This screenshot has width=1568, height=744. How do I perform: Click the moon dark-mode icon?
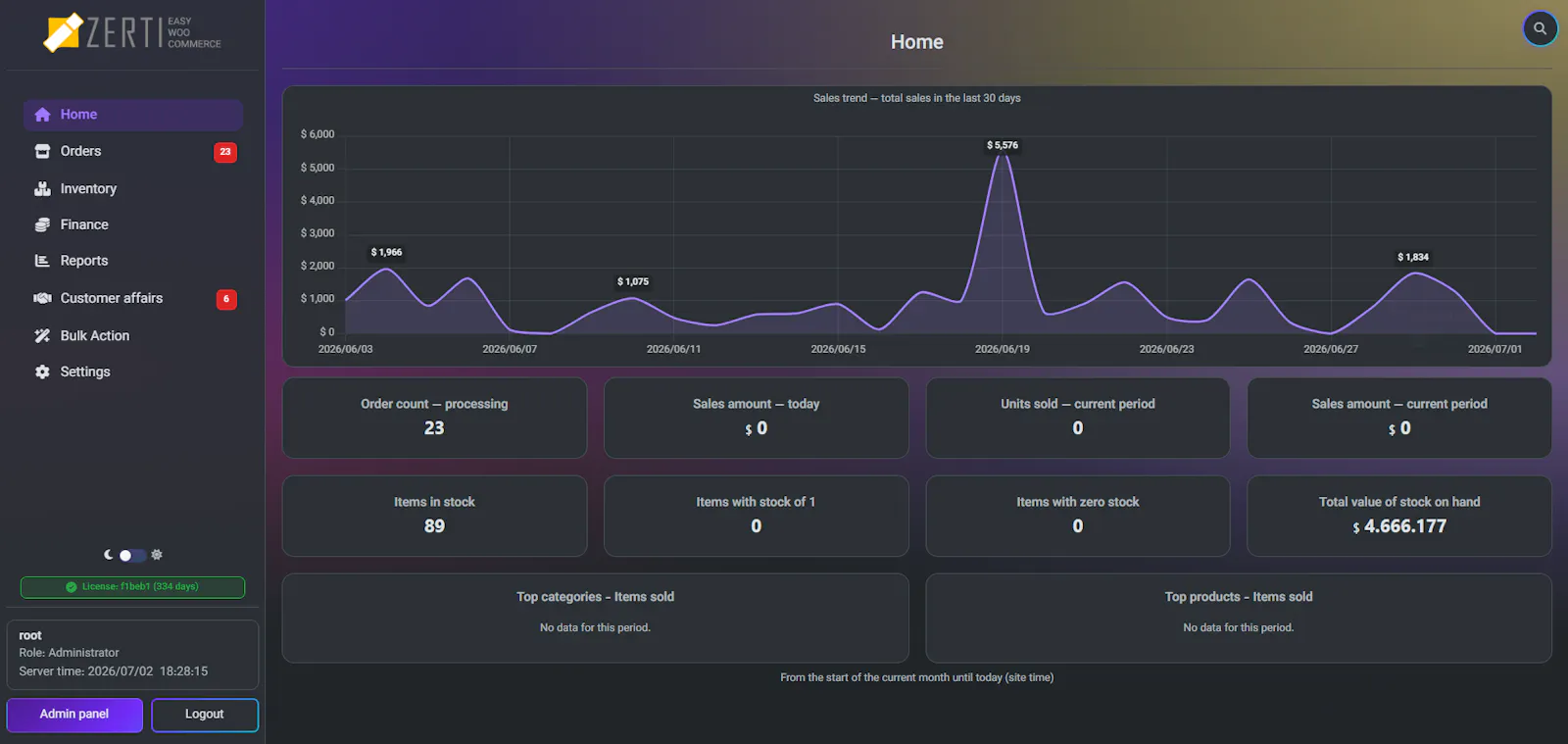point(109,555)
